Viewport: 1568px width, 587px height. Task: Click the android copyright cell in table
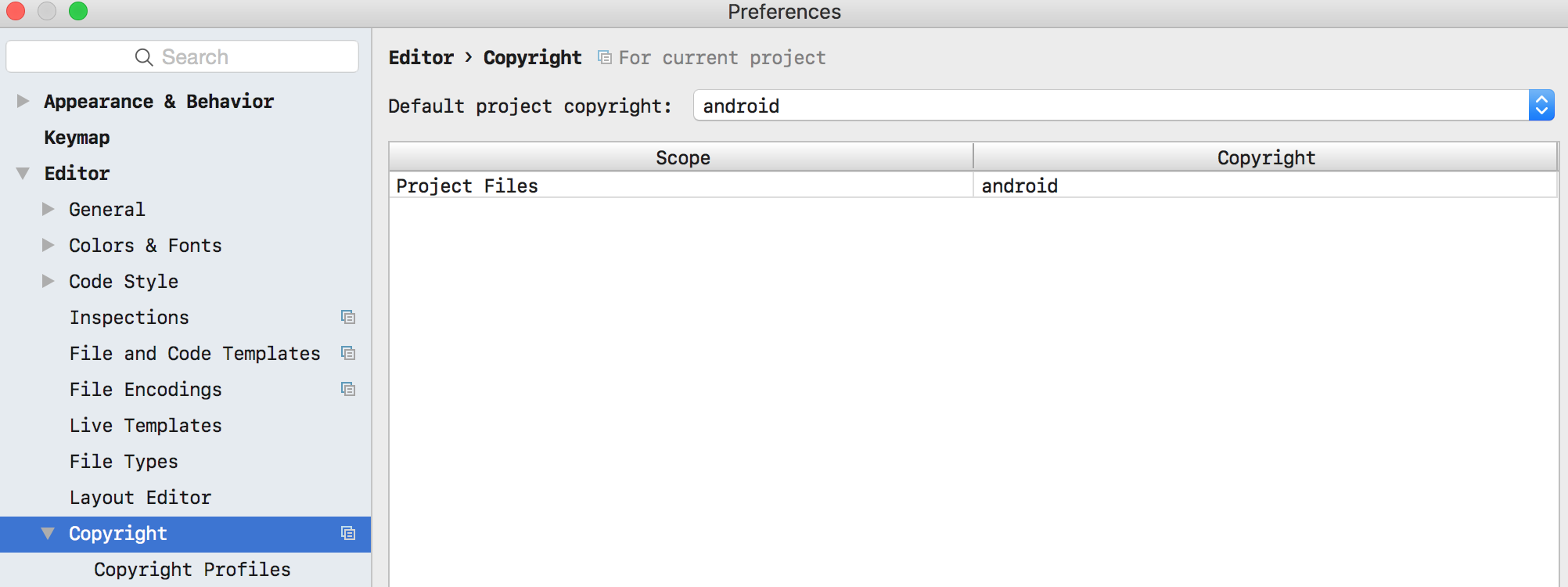(x=1265, y=185)
